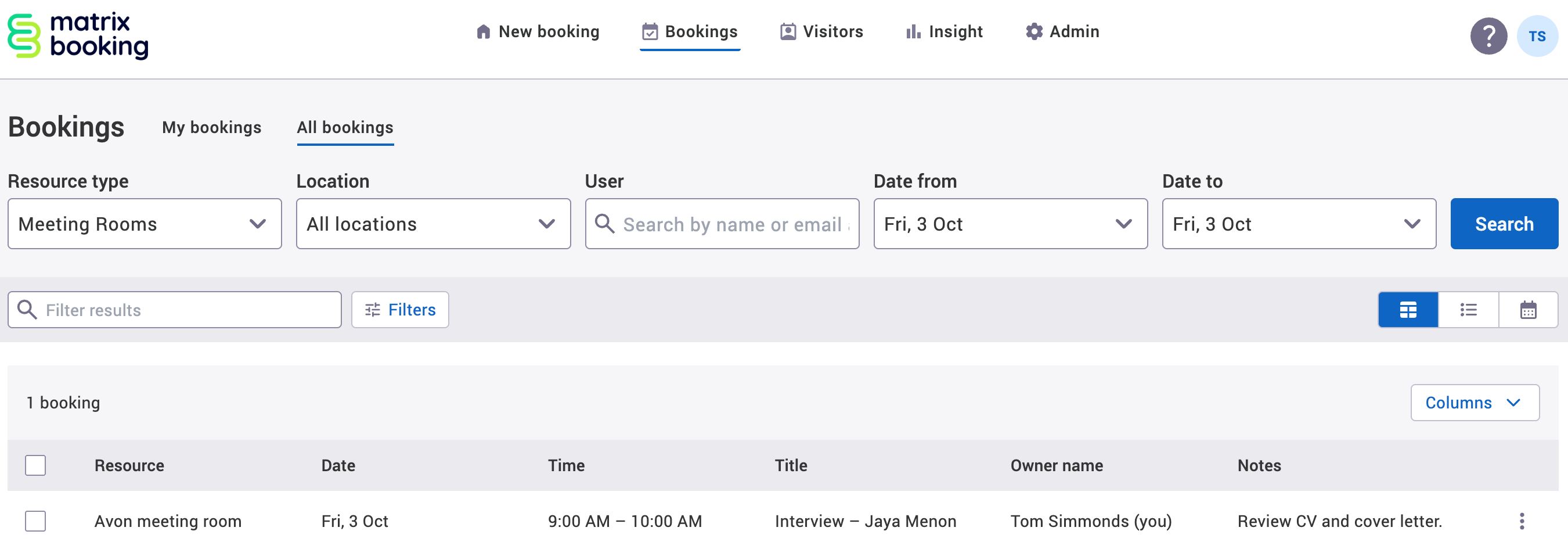
Task: Open the Resource type dropdown
Action: coord(145,224)
